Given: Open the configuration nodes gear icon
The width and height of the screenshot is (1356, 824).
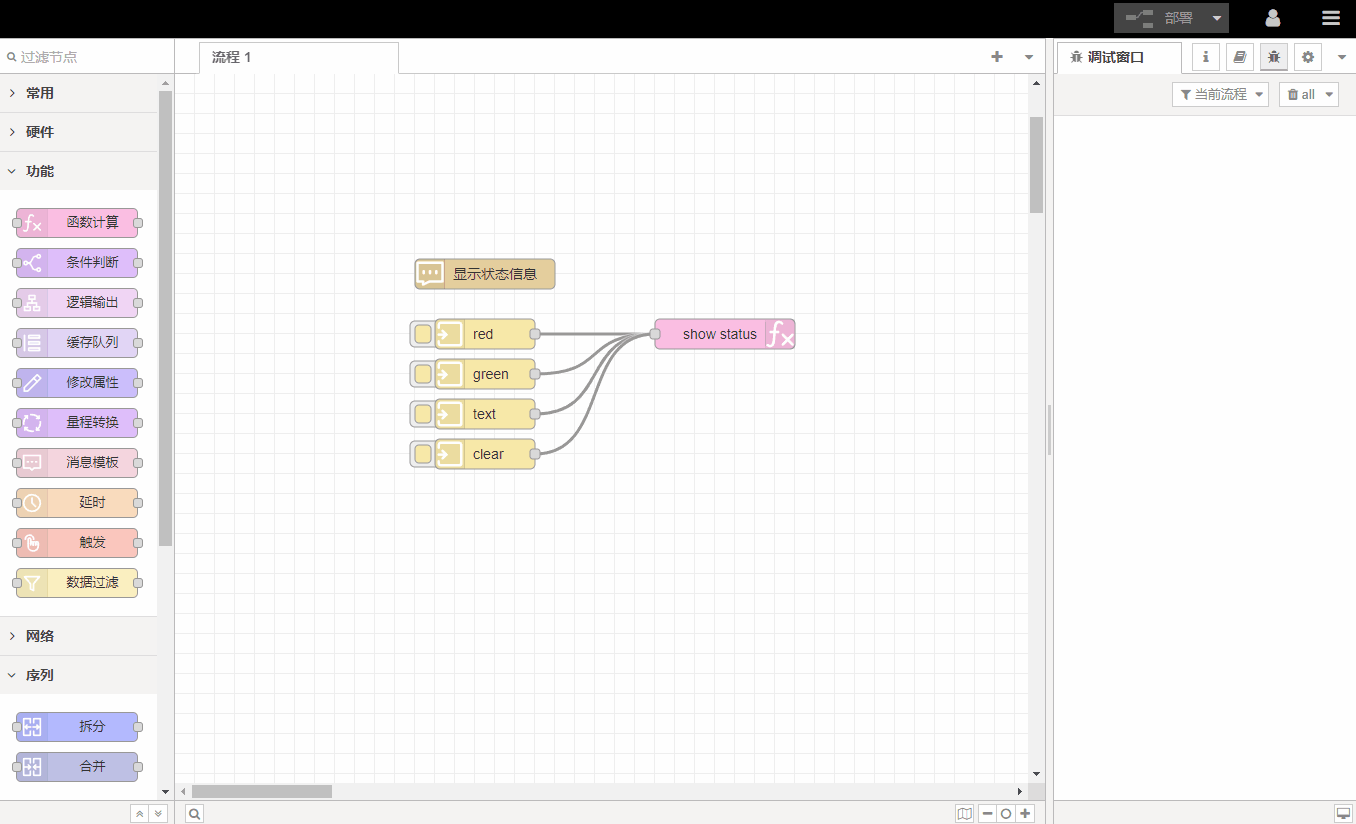Looking at the screenshot, I should (1307, 57).
